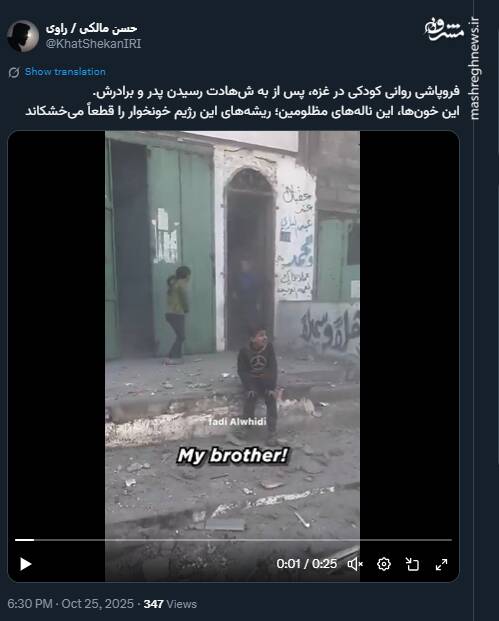Viewport: 499px width, 621px height.
Task: Click Show translation link
Action: pyautogui.click(x=65, y=72)
